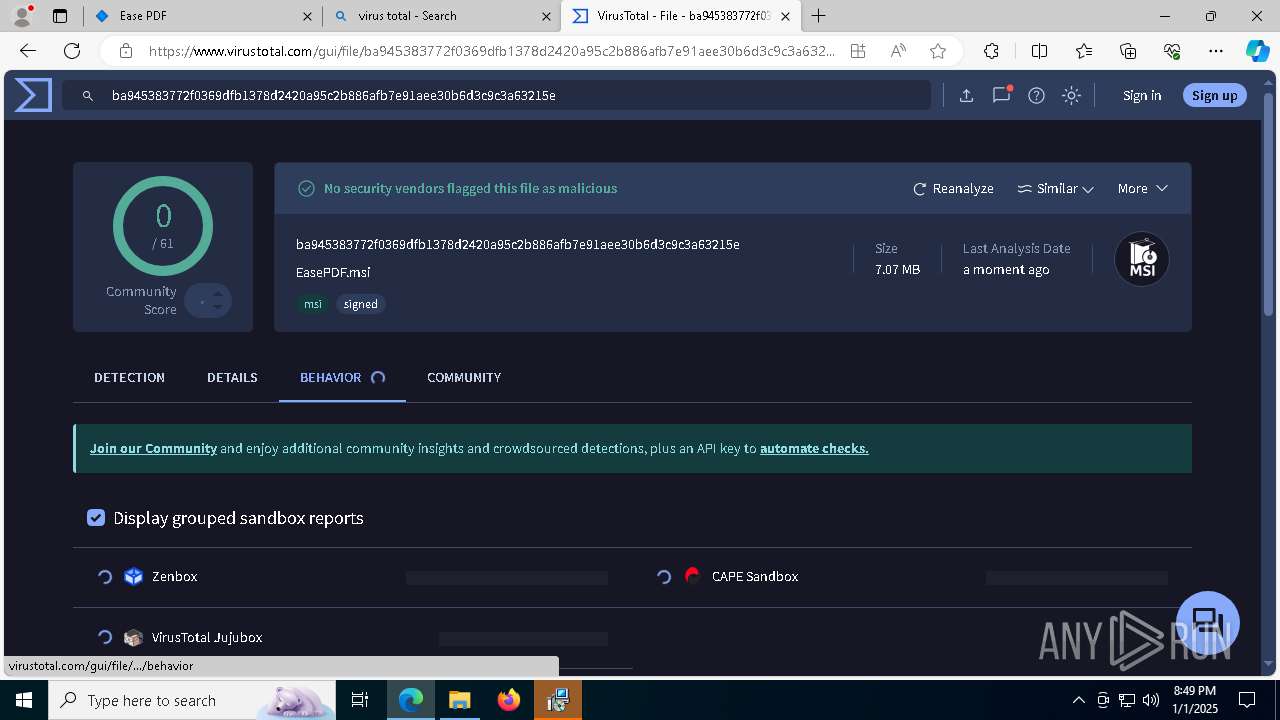The height and width of the screenshot is (720, 1280).
Task: Uncheck Display grouped sandbox reports
Action: [96, 517]
